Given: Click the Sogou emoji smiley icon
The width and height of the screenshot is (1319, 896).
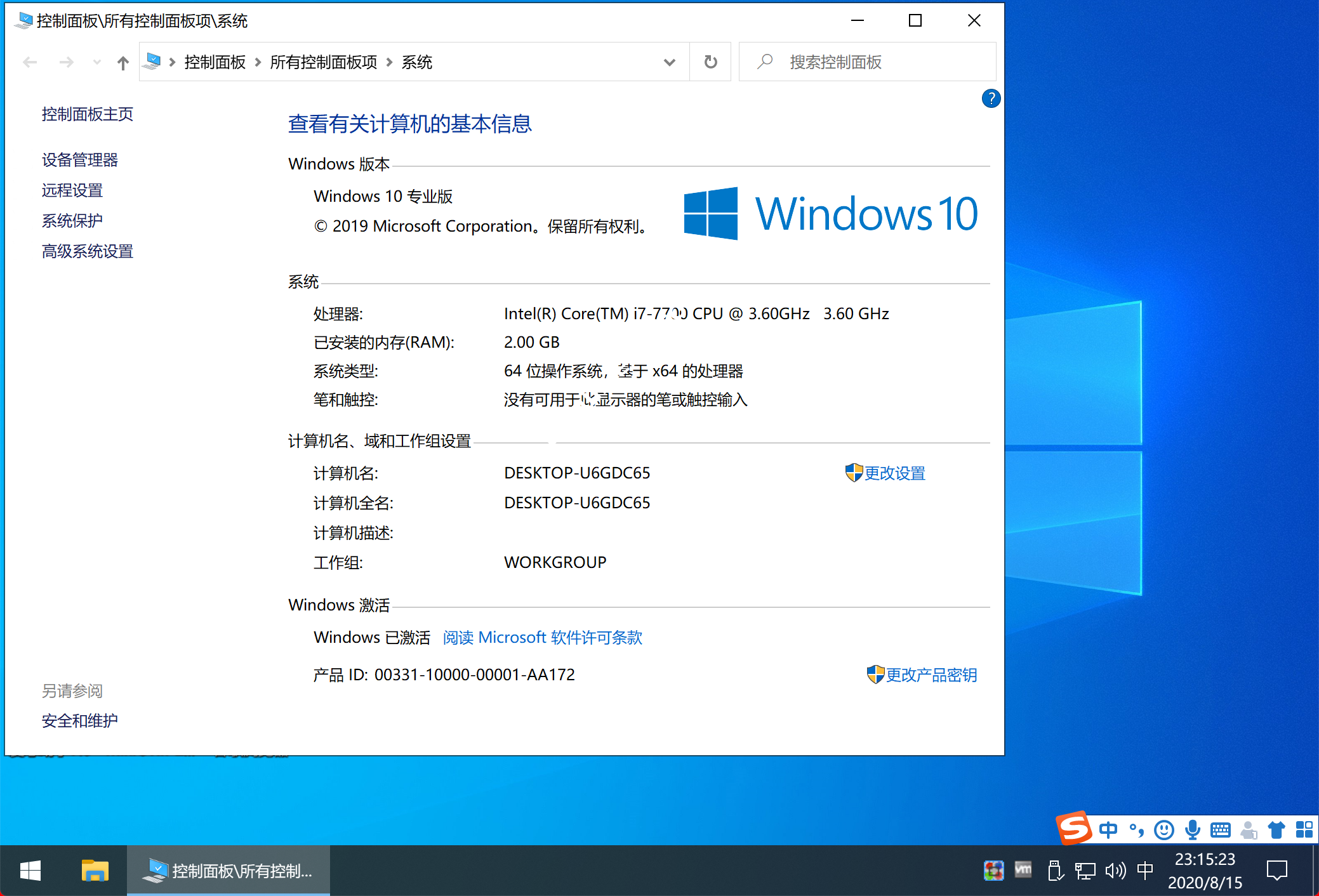Looking at the screenshot, I should pos(1163,829).
